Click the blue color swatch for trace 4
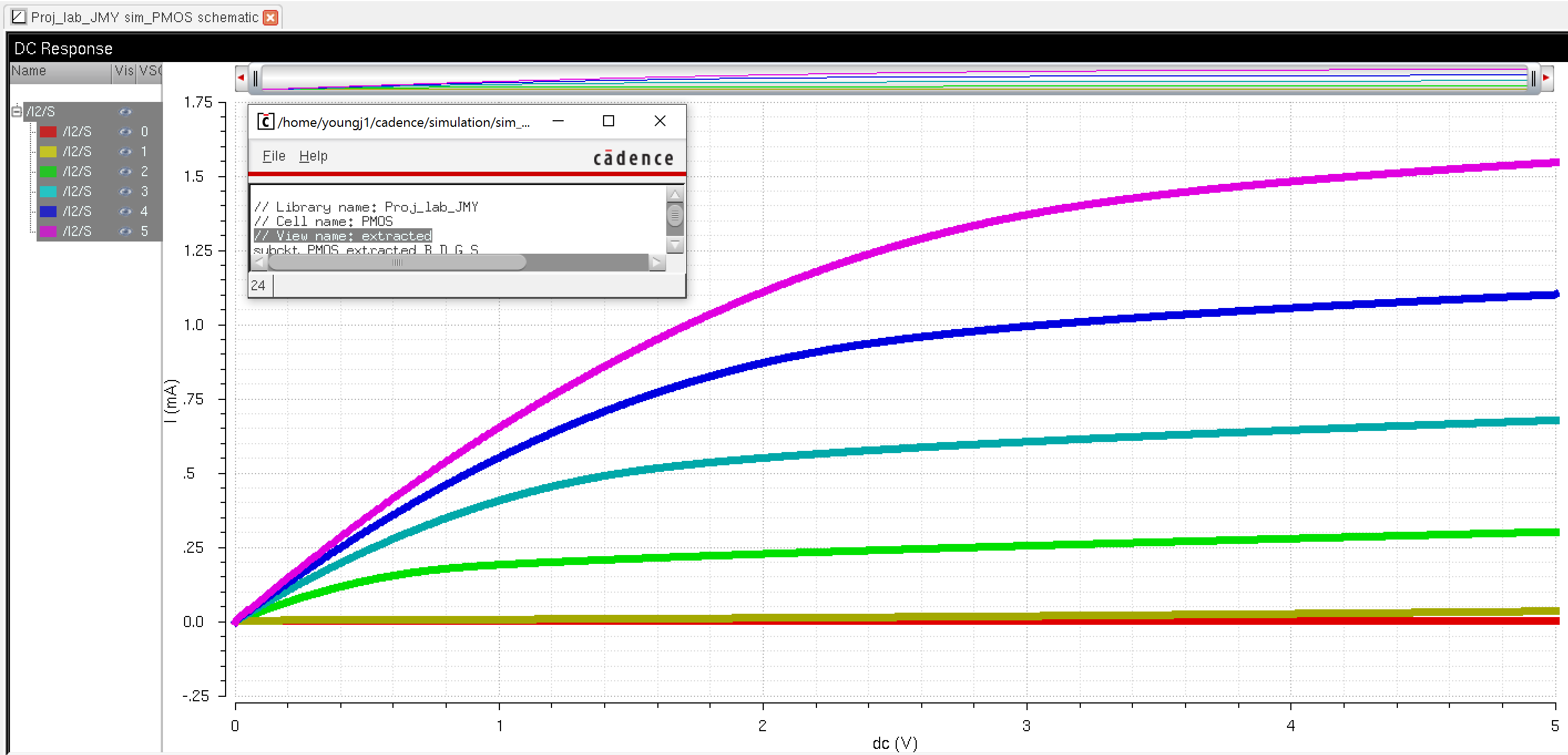 [48, 212]
